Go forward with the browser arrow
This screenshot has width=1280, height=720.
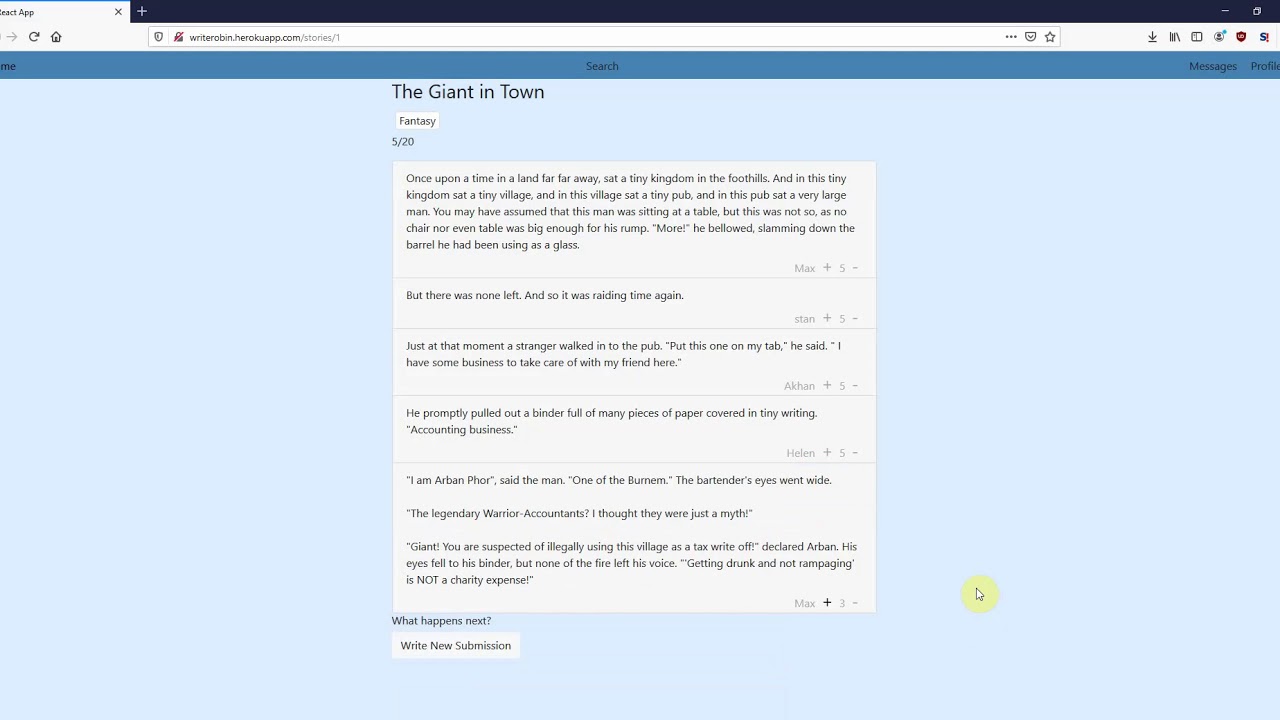(x=11, y=37)
